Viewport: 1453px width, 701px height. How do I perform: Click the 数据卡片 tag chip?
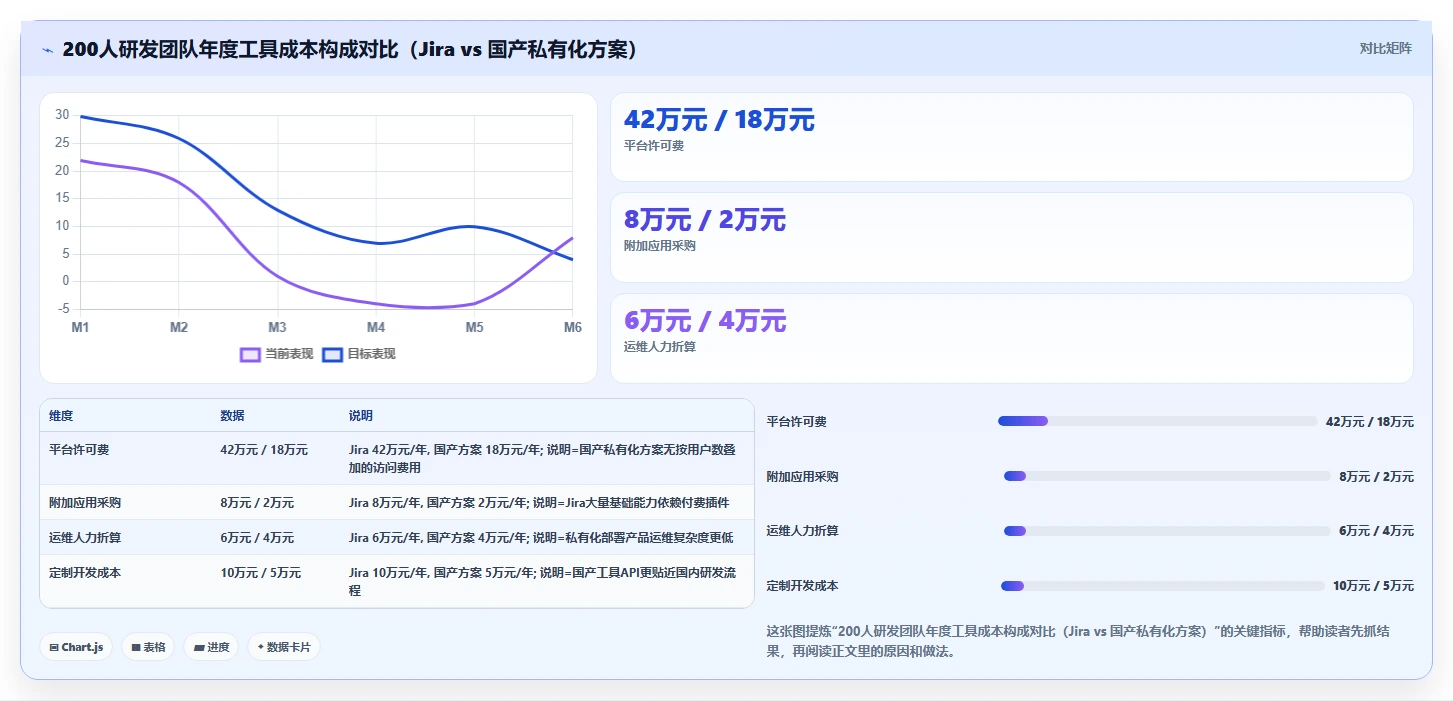click(284, 647)
